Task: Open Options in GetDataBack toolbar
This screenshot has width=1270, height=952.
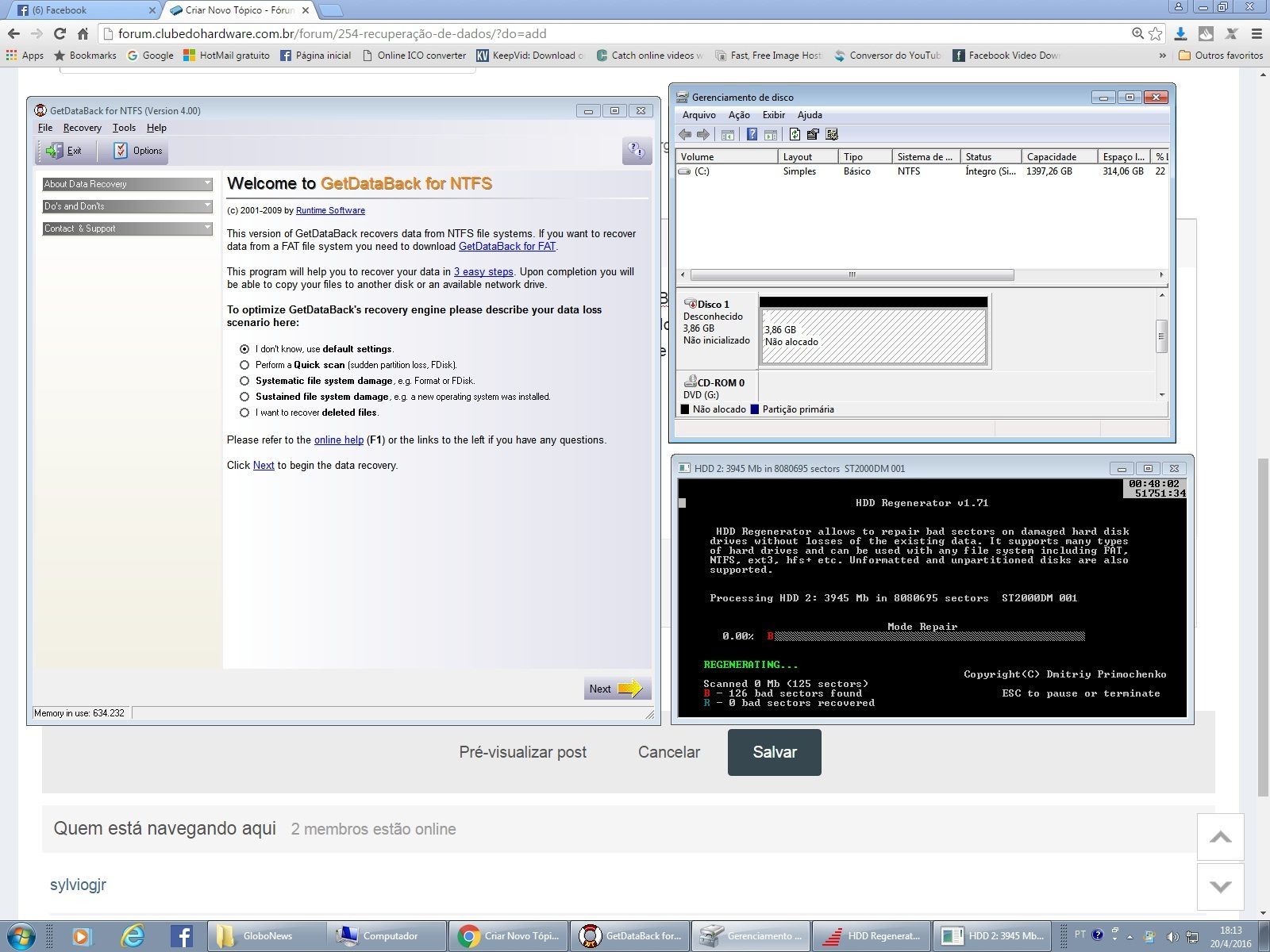Action: tap(138, 151)
